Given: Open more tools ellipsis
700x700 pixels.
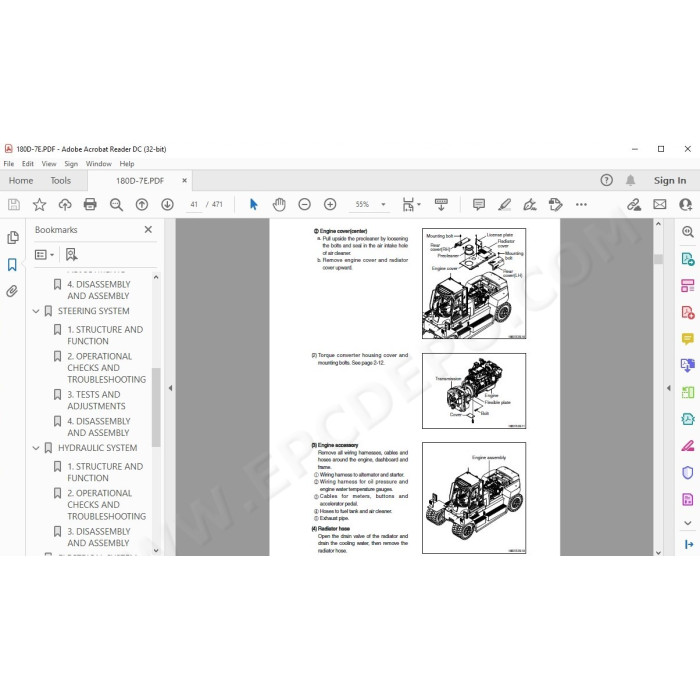Looking at the screenshot, I should tap(581, 204).
